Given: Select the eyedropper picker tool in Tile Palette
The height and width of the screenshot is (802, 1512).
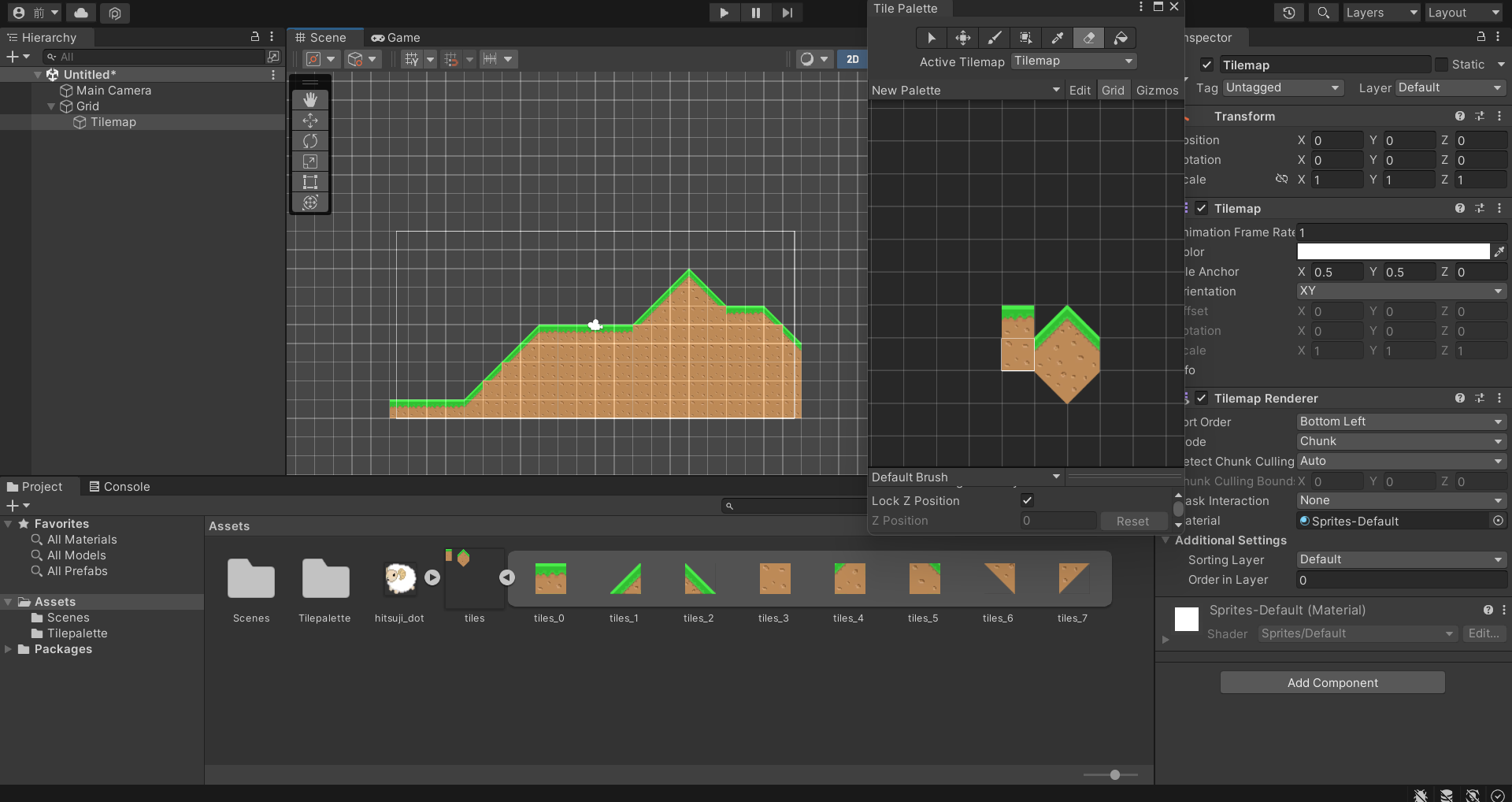Looking at the screenshot, I should (x=1057, y=38).
